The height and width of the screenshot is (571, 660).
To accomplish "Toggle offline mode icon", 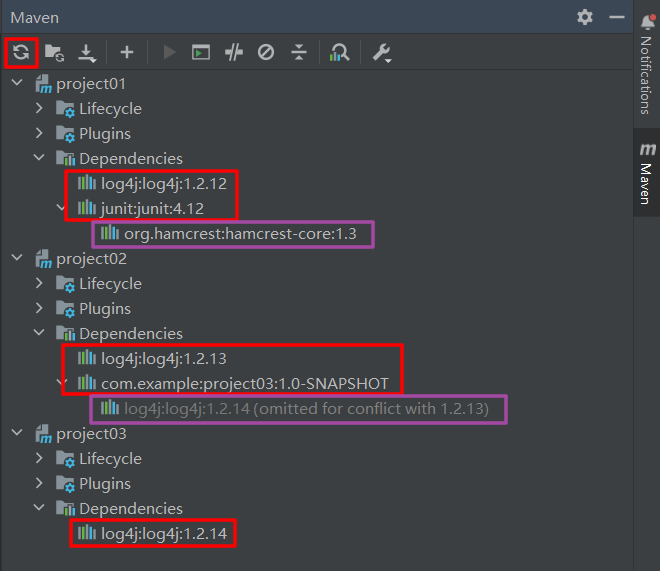I will 234,53.
